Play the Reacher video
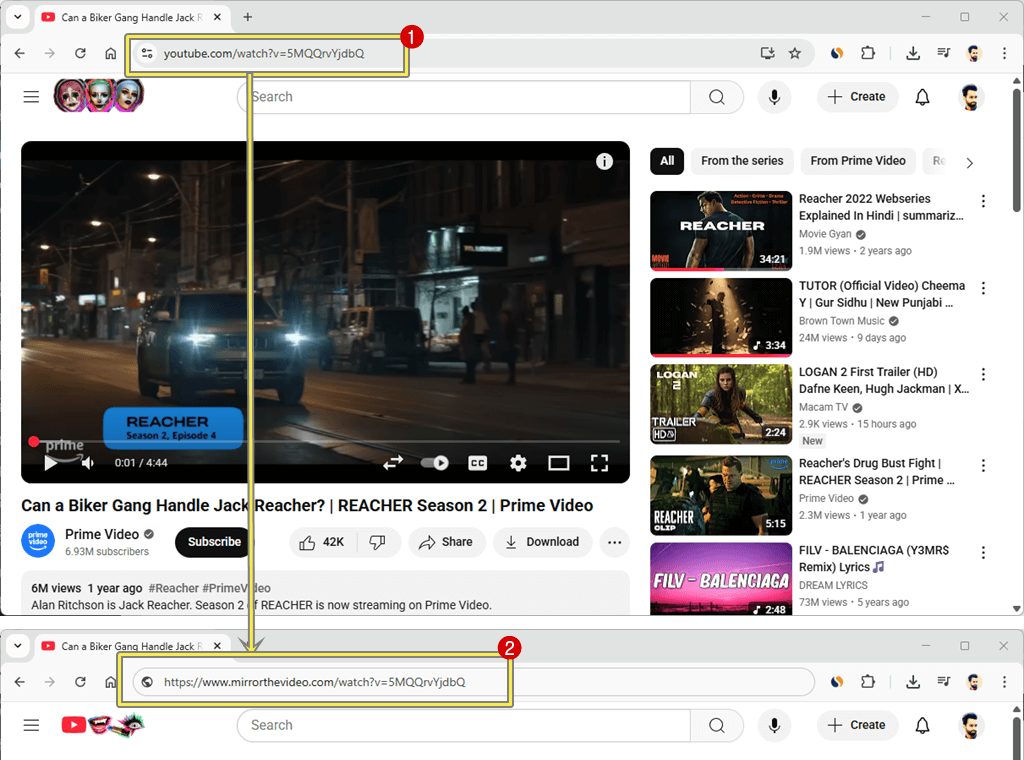 pos(51,463)
